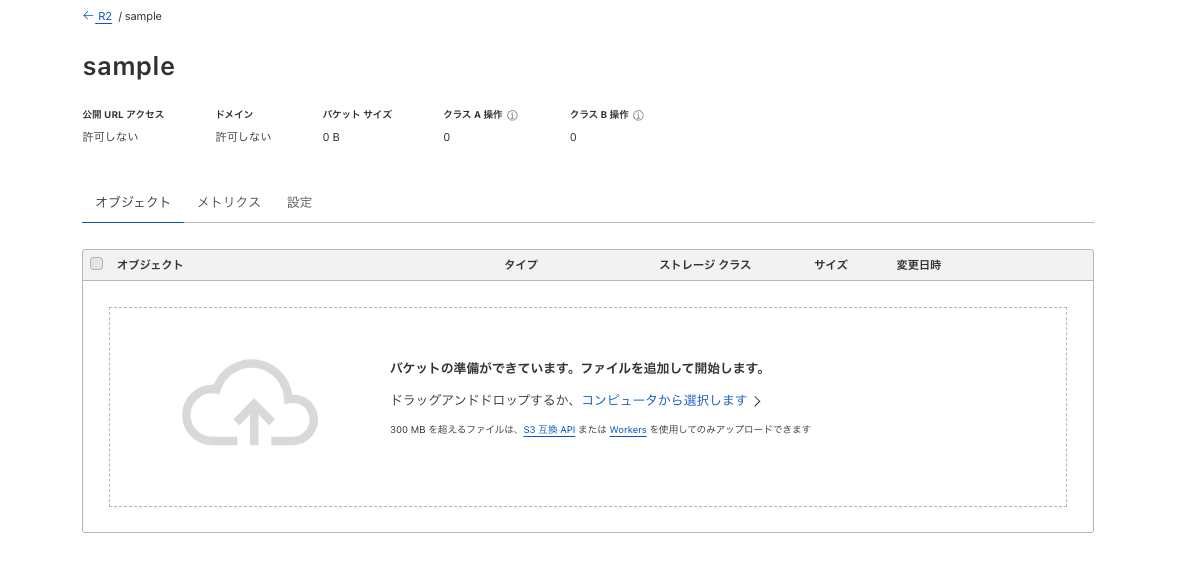The image size is (1201, 583).
Task: Click the 0 B bucket size value
Action: (x=331, y=137)
